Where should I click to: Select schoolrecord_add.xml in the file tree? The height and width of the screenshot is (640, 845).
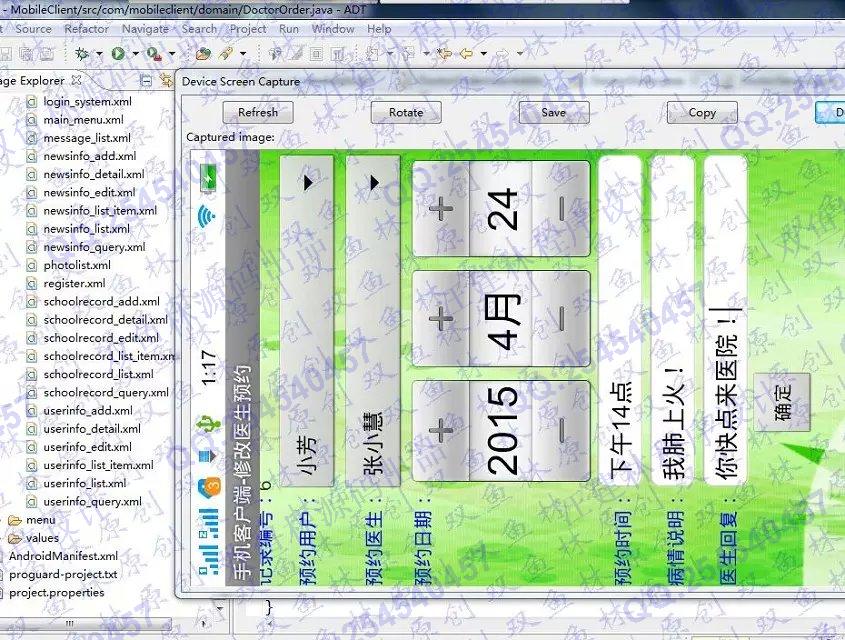coord(101,301)
